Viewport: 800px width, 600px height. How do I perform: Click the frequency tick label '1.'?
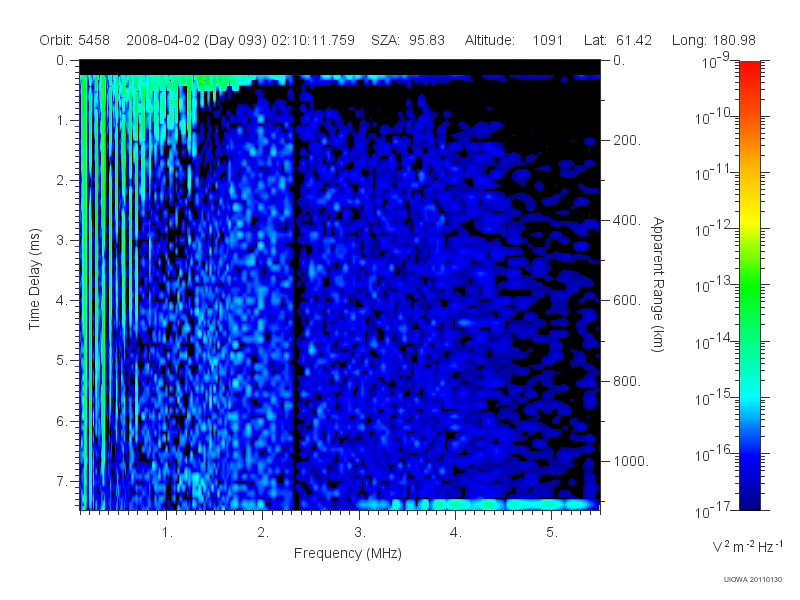click(167, 533)
